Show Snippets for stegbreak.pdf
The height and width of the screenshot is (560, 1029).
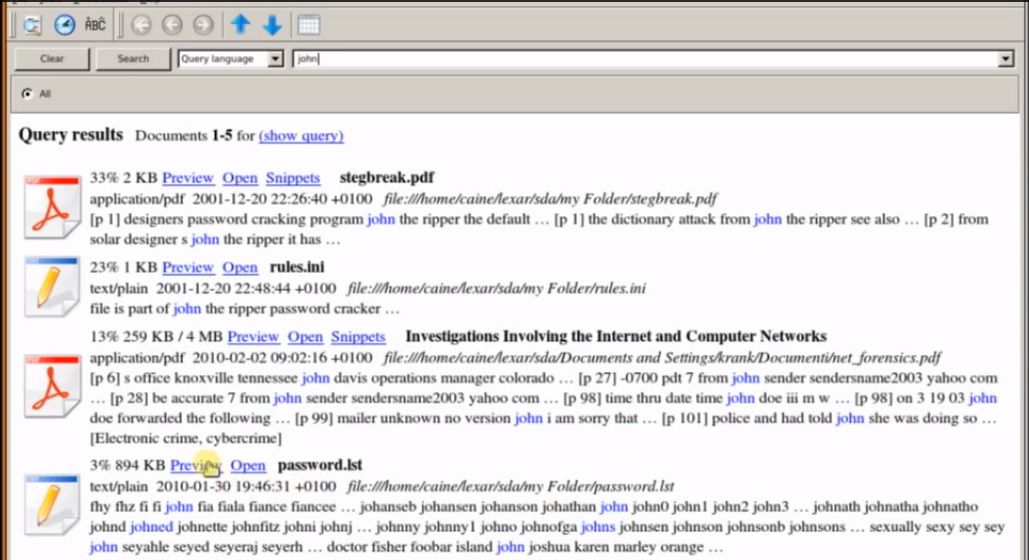tap(293, 178)
